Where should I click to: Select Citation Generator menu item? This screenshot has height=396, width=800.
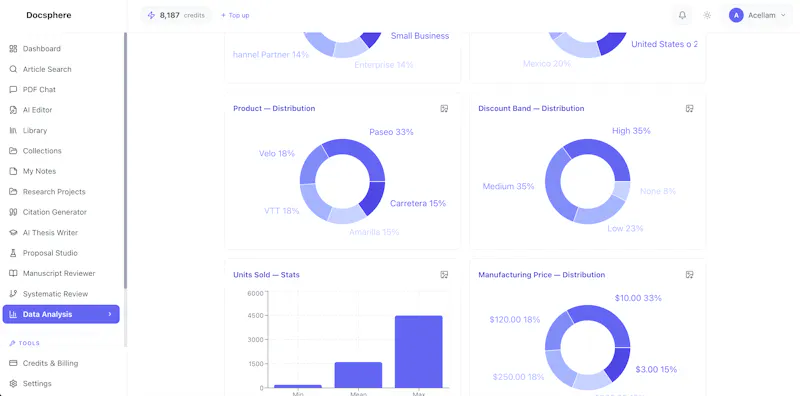[x=61, y=212]
